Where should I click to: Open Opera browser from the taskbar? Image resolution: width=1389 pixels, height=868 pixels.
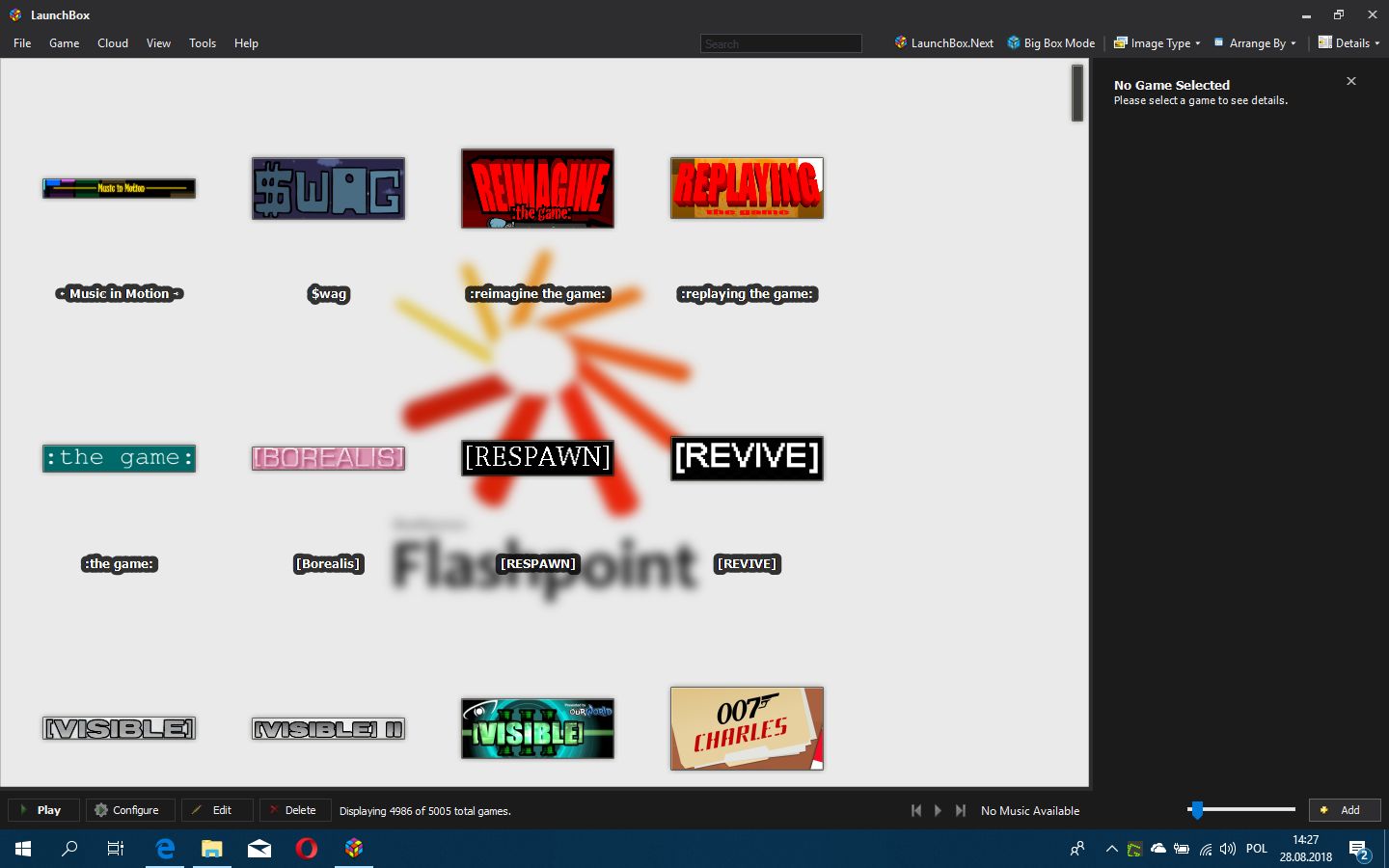307,849
